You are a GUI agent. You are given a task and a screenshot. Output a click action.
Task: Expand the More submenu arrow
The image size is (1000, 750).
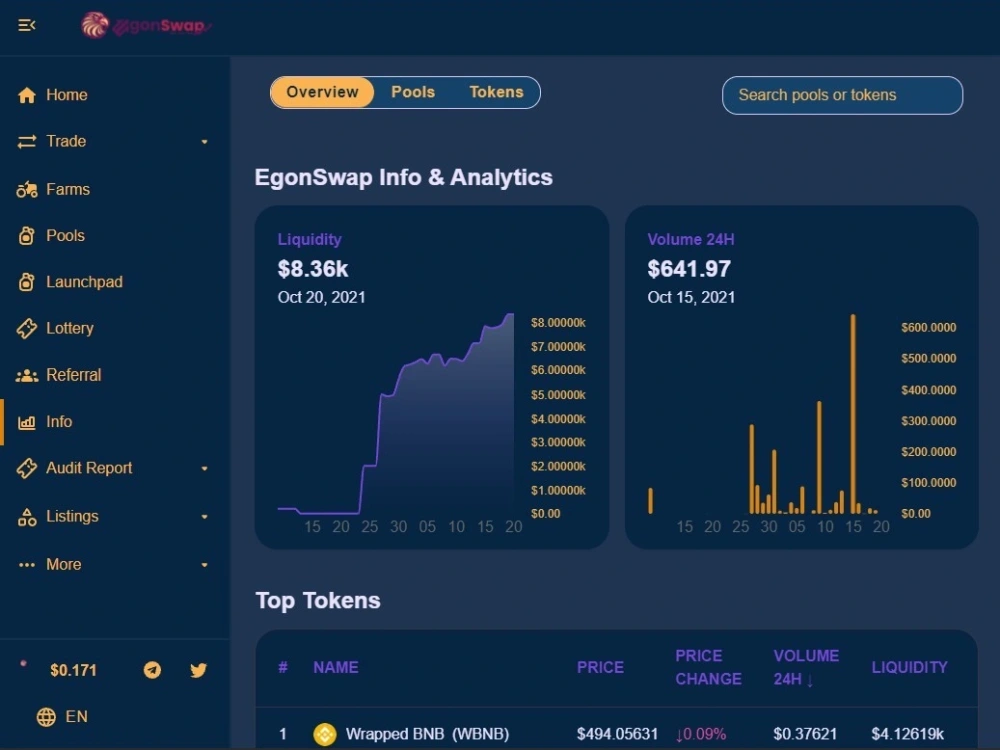[205, 565]
